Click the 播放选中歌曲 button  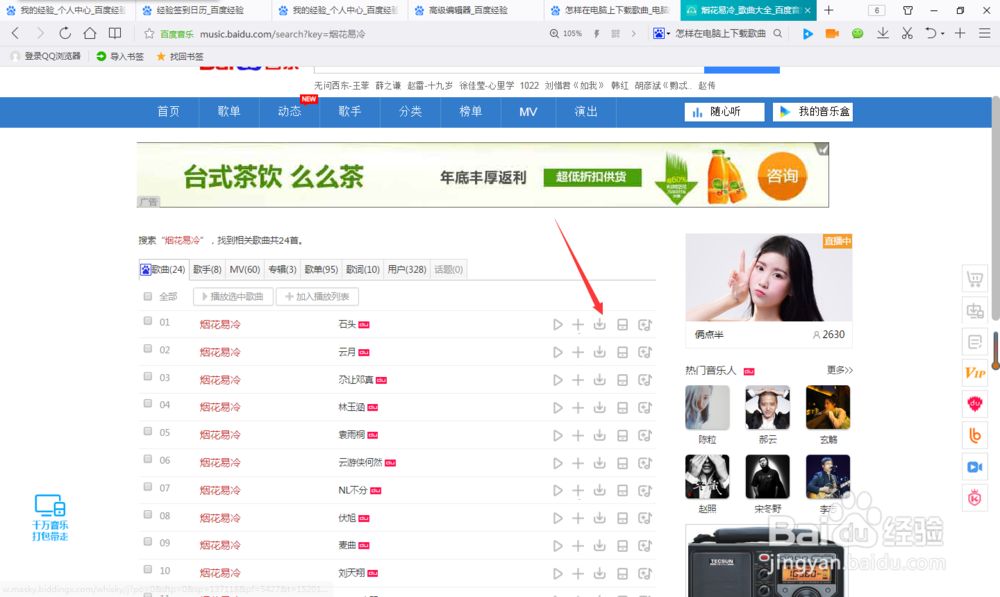point(233,297)
